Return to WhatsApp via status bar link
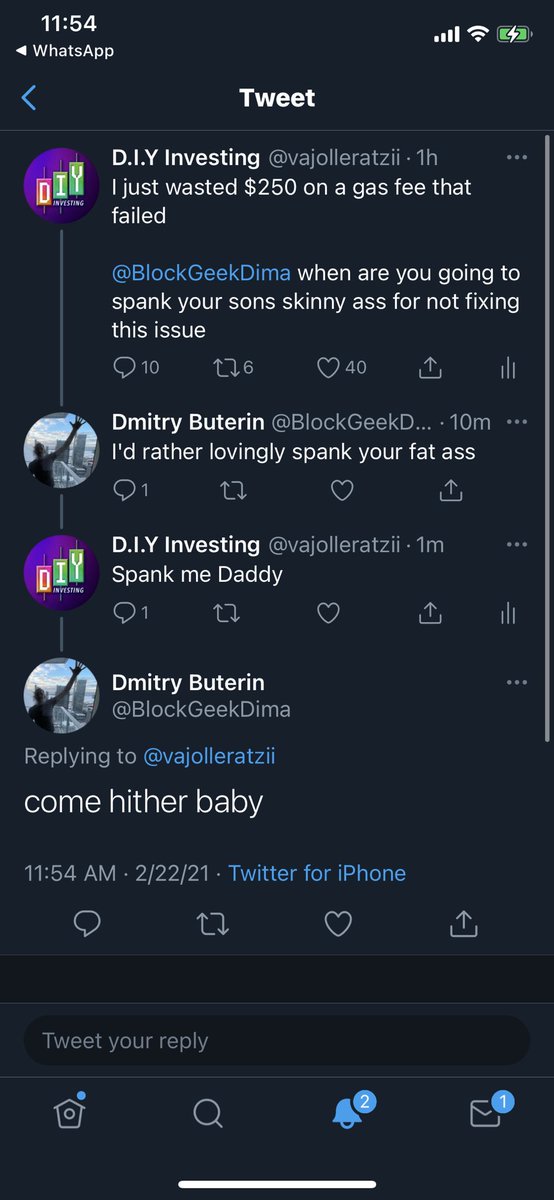 pos(65,50)
